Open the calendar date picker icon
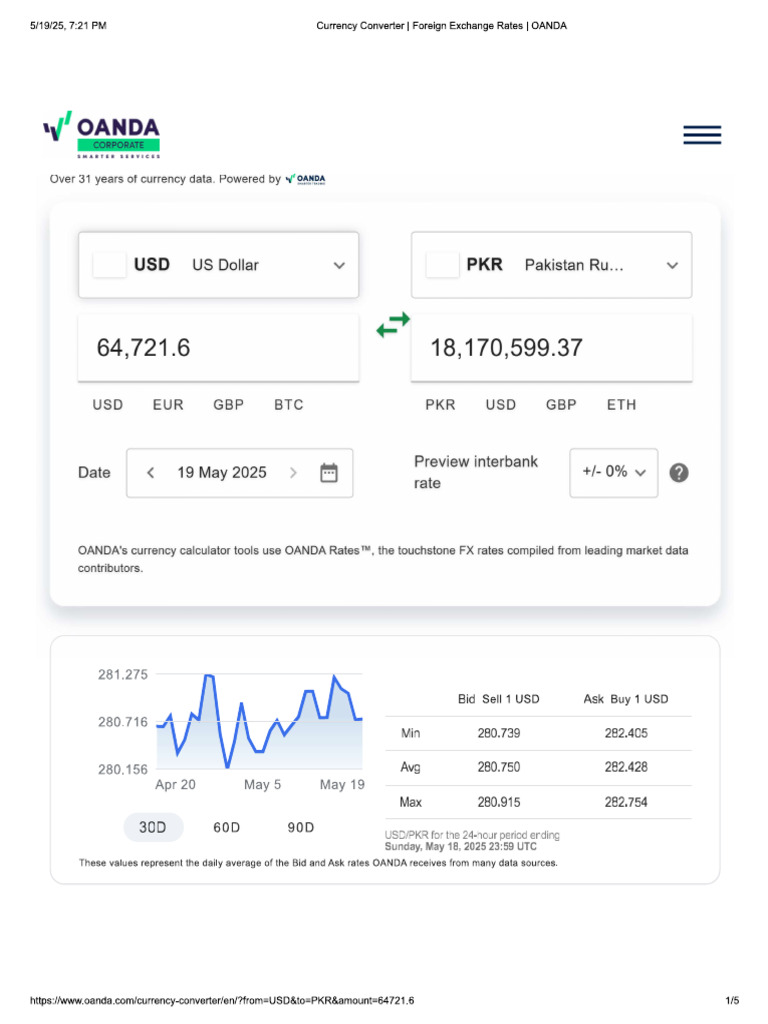Viewport: 768px width, 1024px height. click(x=328, y=473)
